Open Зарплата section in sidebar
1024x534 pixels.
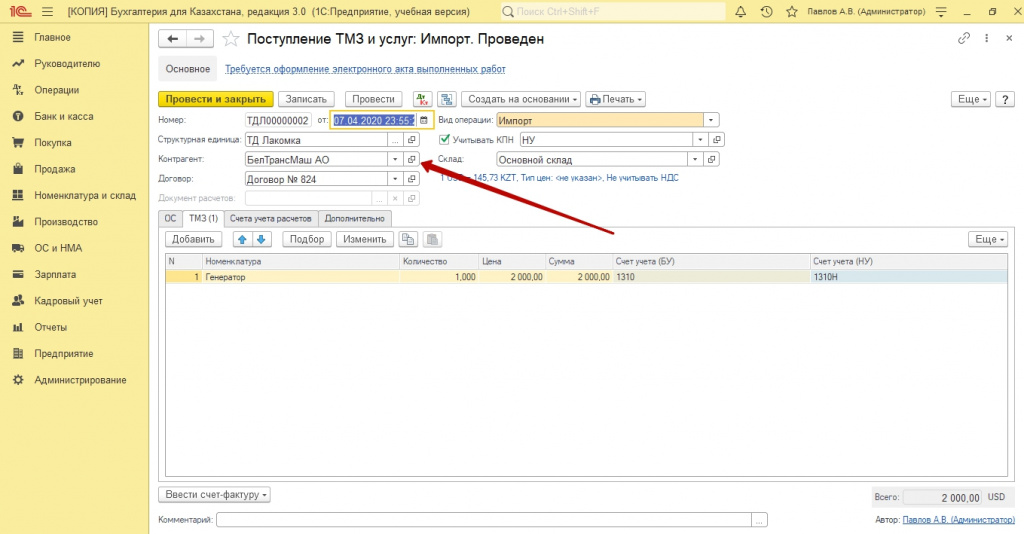55,274
